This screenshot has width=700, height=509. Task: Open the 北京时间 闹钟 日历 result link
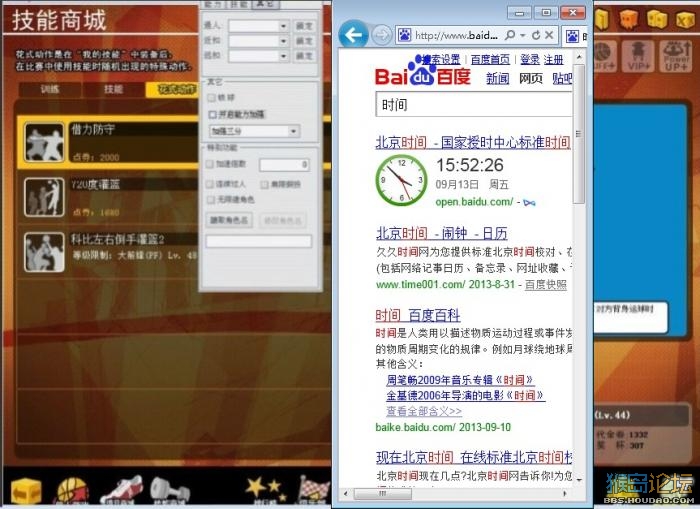click(x=442, y=233)
